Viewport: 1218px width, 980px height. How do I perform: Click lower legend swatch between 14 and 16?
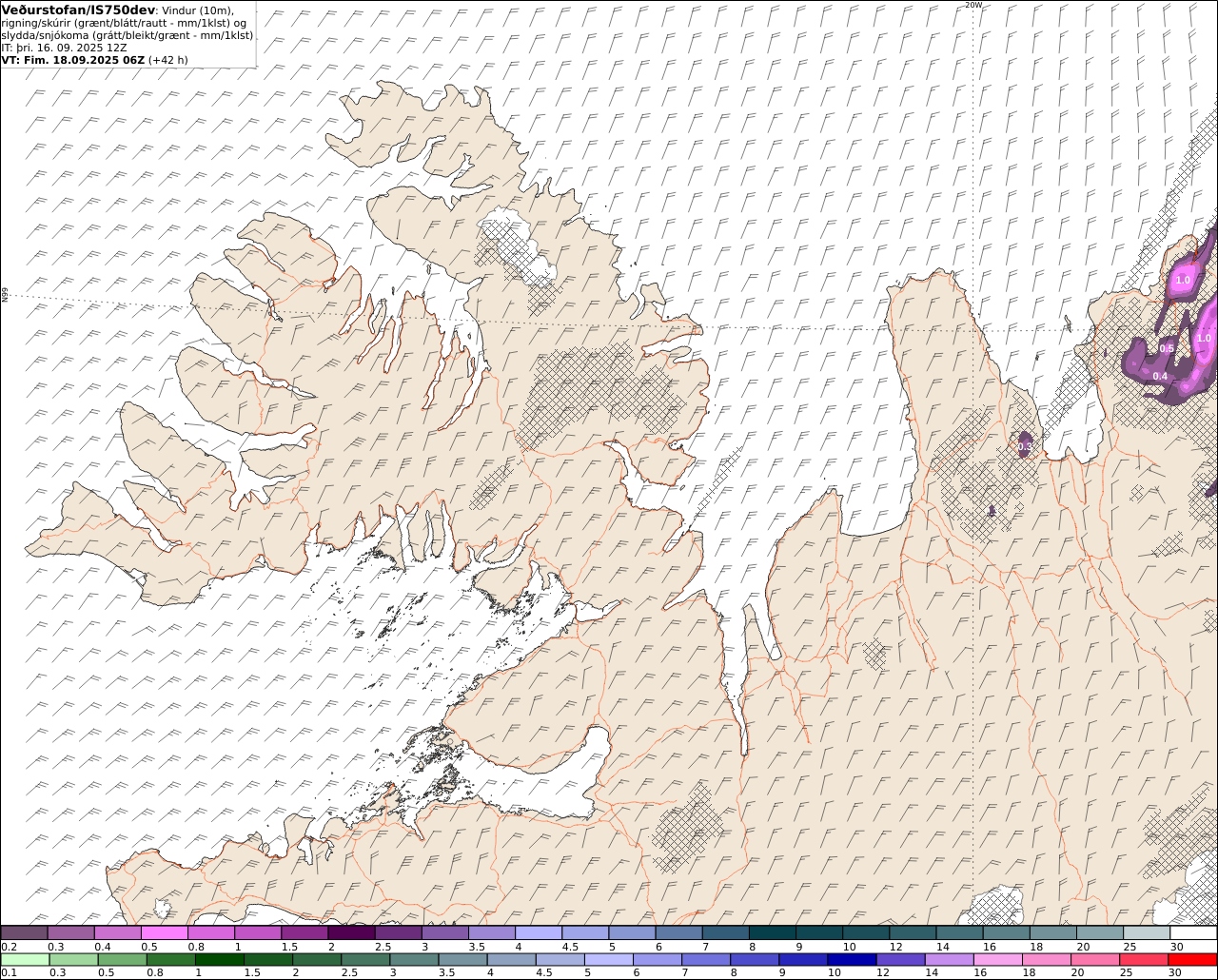pyautogui.click(x=948, y=959)
